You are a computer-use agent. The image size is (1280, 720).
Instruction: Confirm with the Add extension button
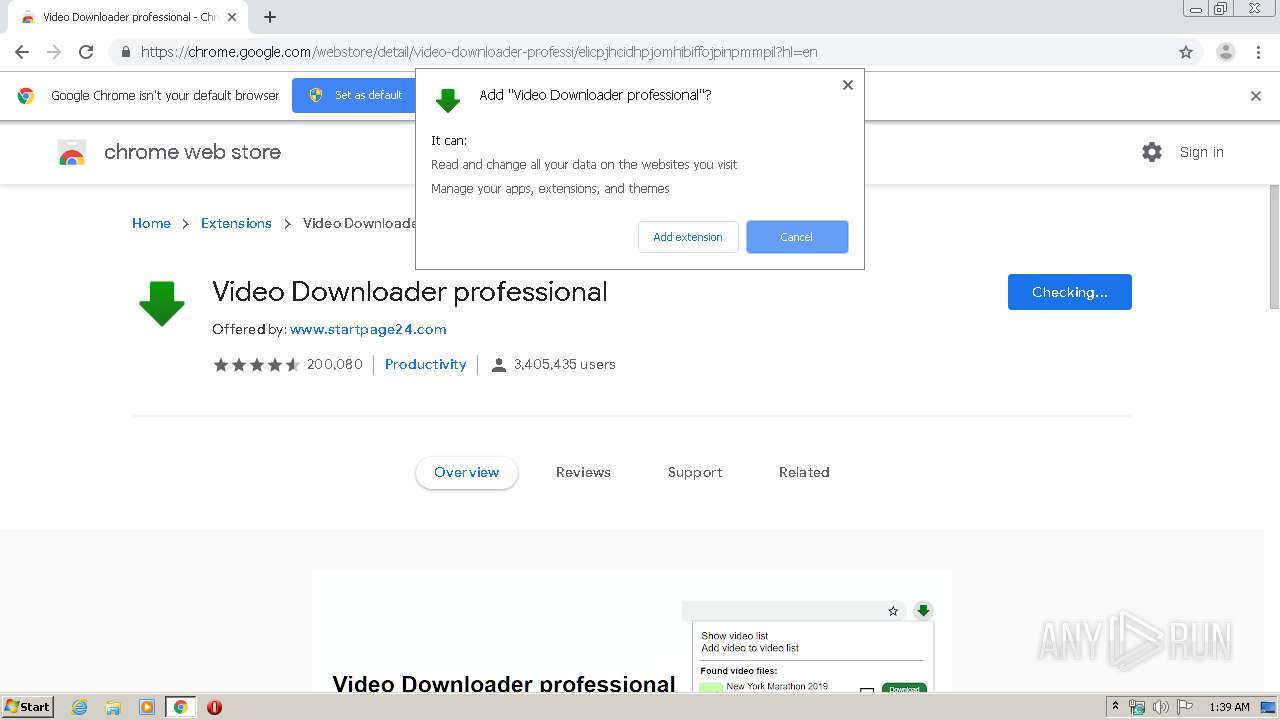688,237
